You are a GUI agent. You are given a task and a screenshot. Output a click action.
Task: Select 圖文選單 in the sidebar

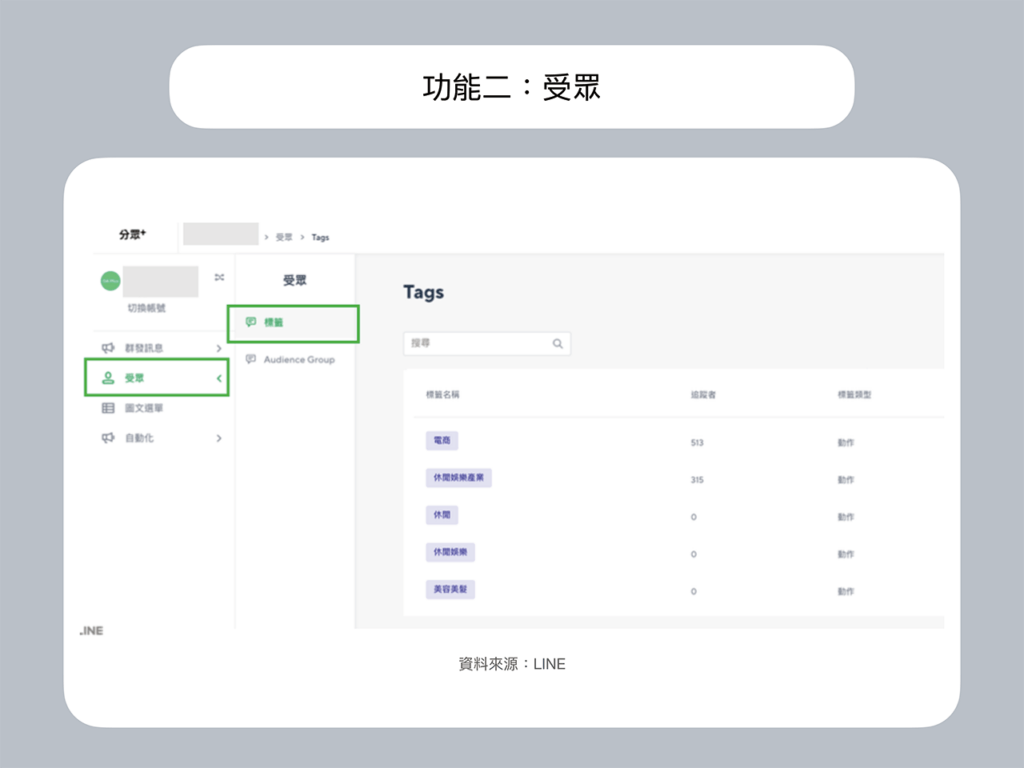click(x=144, y=408)
